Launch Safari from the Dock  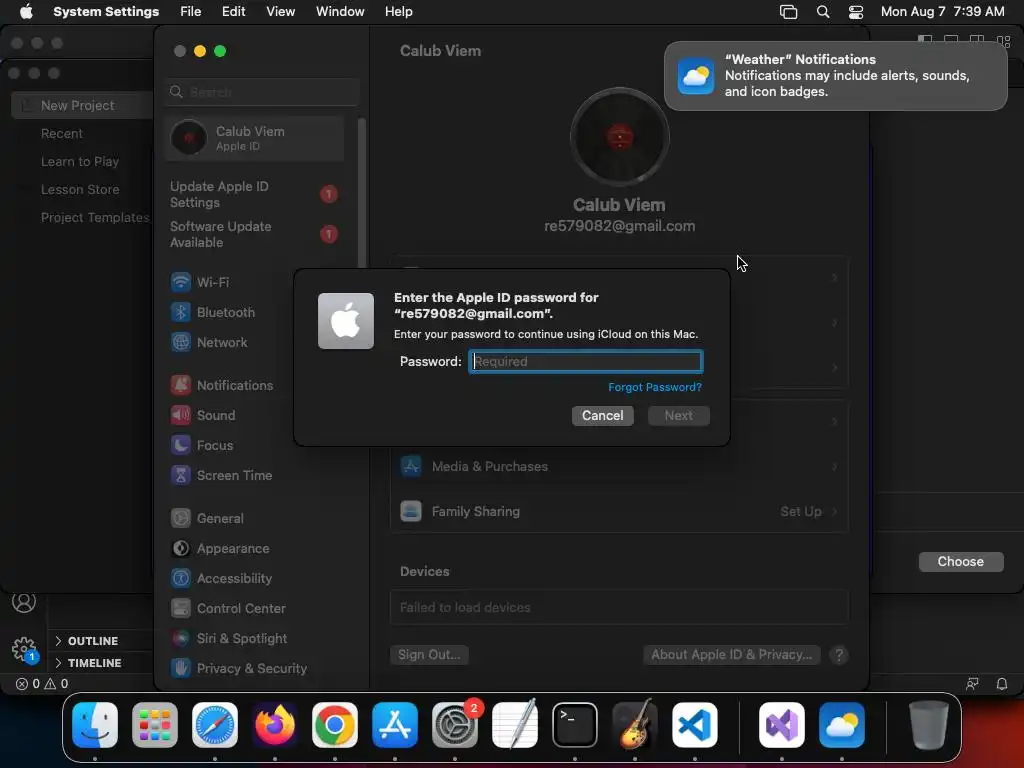(215, 725)
